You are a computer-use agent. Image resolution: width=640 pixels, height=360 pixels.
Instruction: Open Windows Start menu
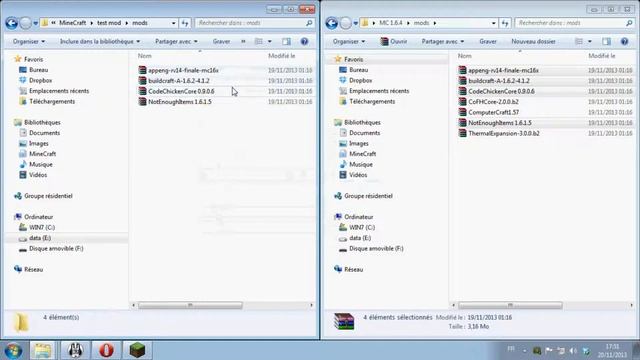(13, 351)
